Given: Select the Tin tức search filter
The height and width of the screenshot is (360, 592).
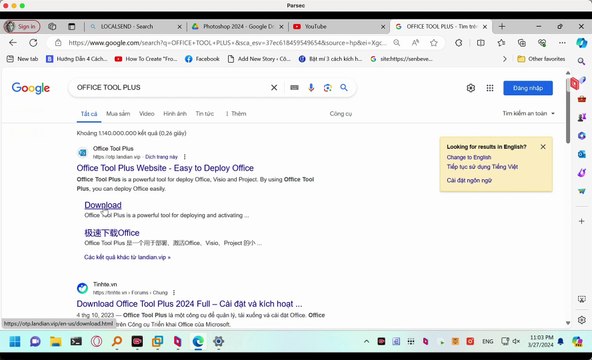Looking at the screenshot, I should tap(205, 114).
